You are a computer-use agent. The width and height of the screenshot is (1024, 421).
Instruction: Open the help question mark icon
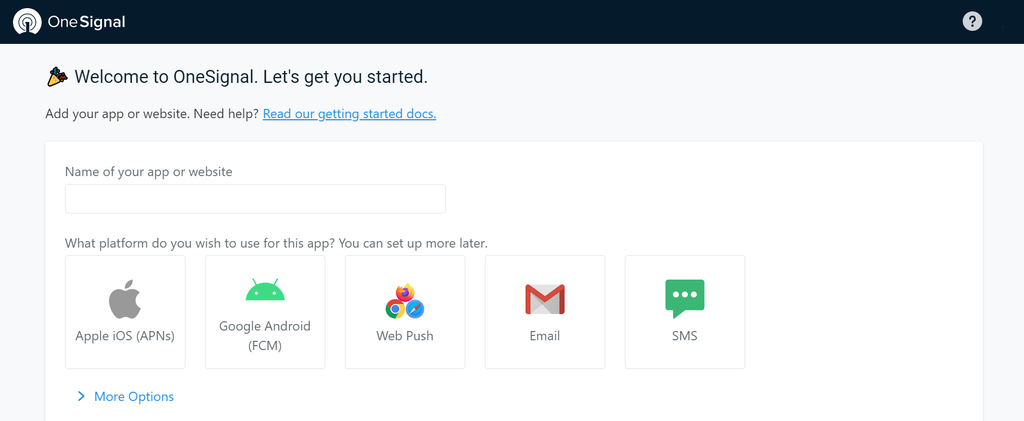pos(972,22)
